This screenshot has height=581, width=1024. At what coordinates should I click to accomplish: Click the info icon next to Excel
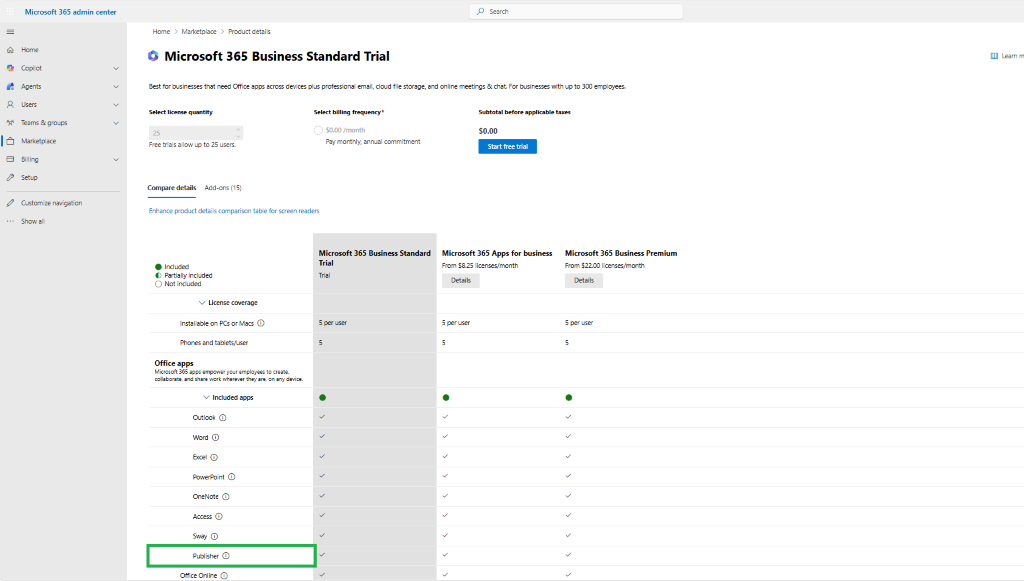click(x=214, y=458)
